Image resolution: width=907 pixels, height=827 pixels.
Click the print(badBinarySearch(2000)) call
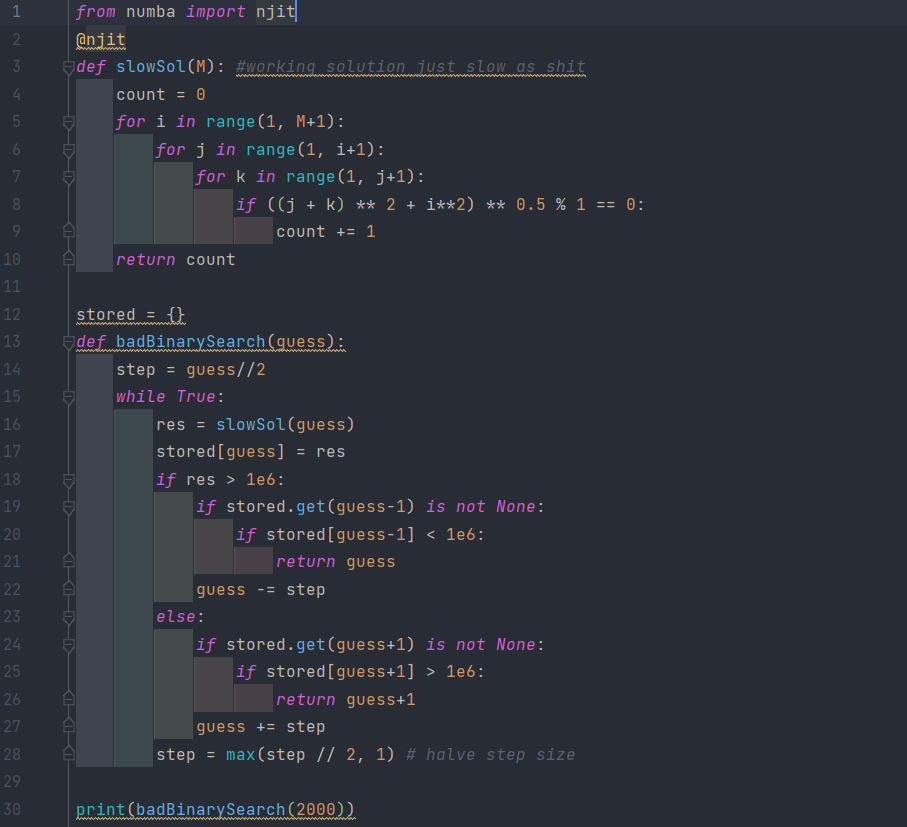click(215, 809)
